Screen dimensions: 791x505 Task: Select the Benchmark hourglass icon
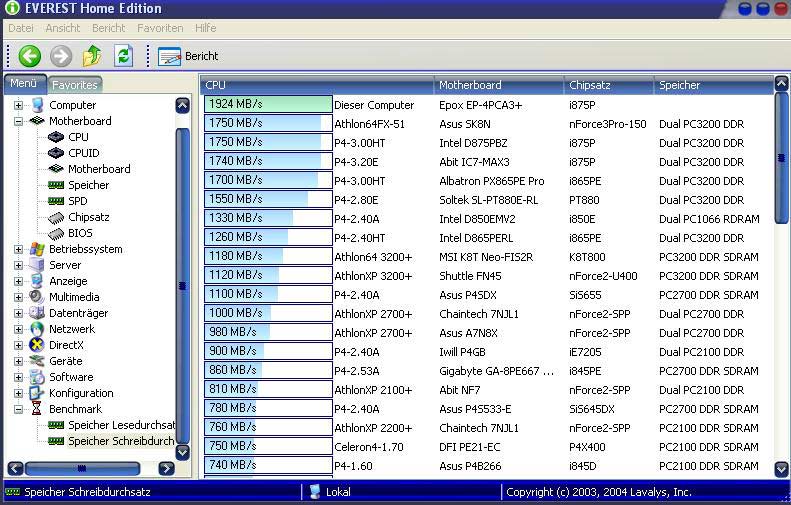click(x=37, y=409)
